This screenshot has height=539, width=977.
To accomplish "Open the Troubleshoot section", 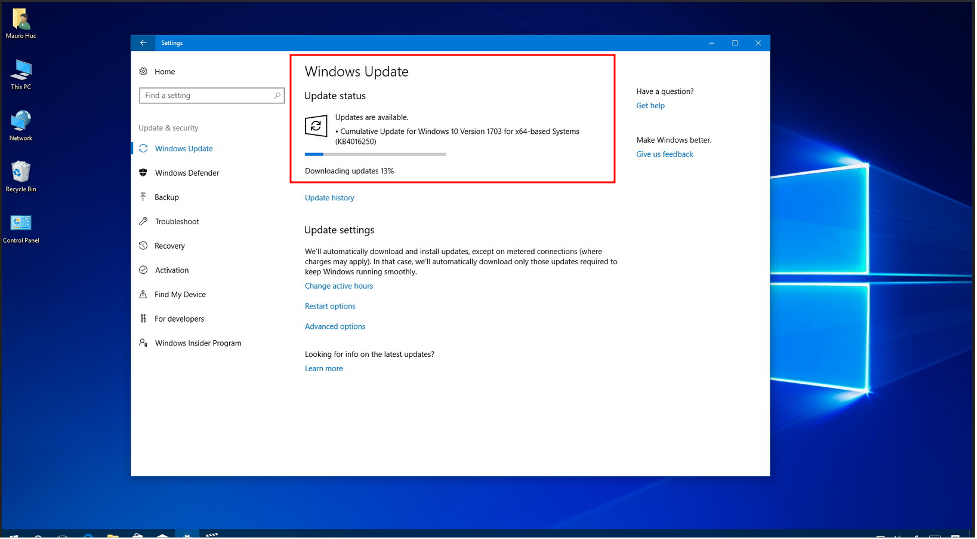I will point(177,221).
